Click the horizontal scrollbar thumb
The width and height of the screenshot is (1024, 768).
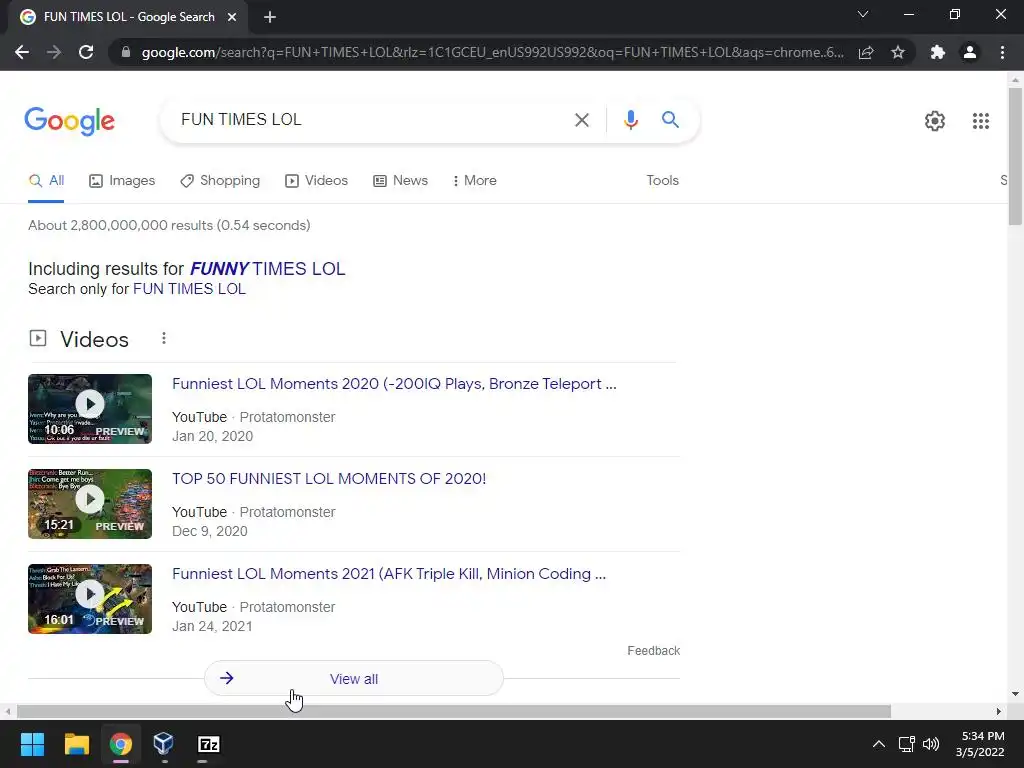[x=454, y=711]
